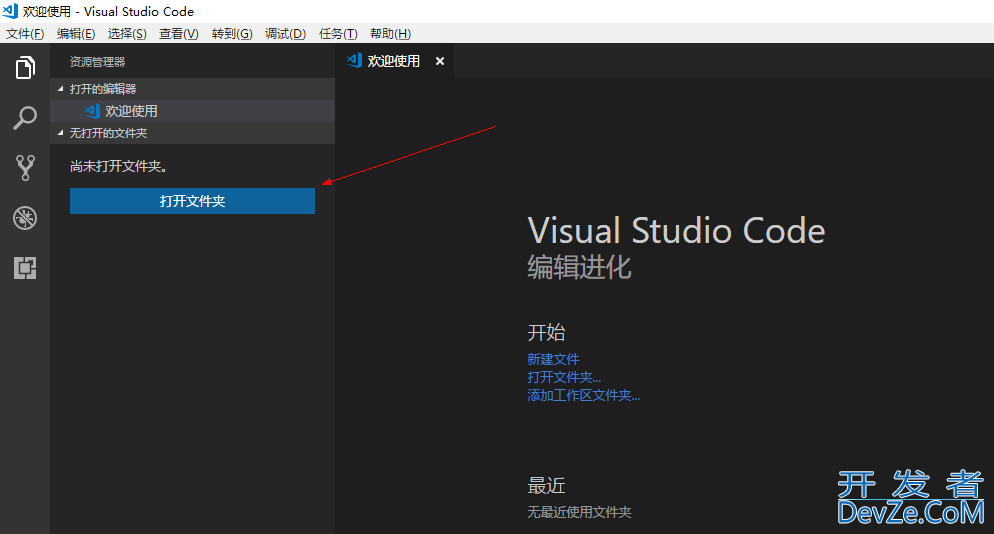Image resolution: width=994 pixels, height=534 pixels.
Task: Open the Explorer view in activity bar
Action: coord(25,68)
